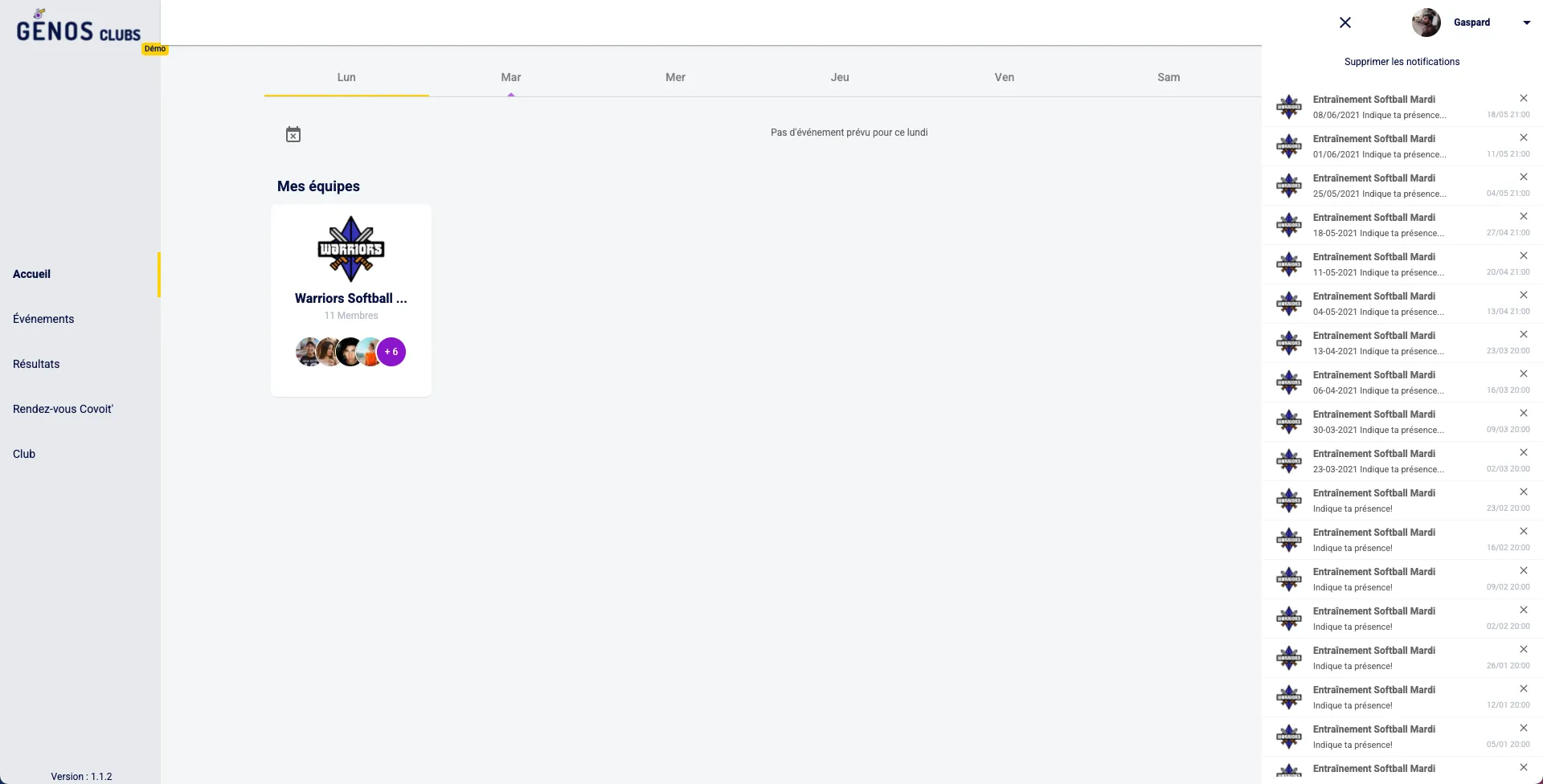Screen dimensions: 1543x784
Task: Click the Warriors icon on 18-05-2021 notification
Action: coord(1289,225)
